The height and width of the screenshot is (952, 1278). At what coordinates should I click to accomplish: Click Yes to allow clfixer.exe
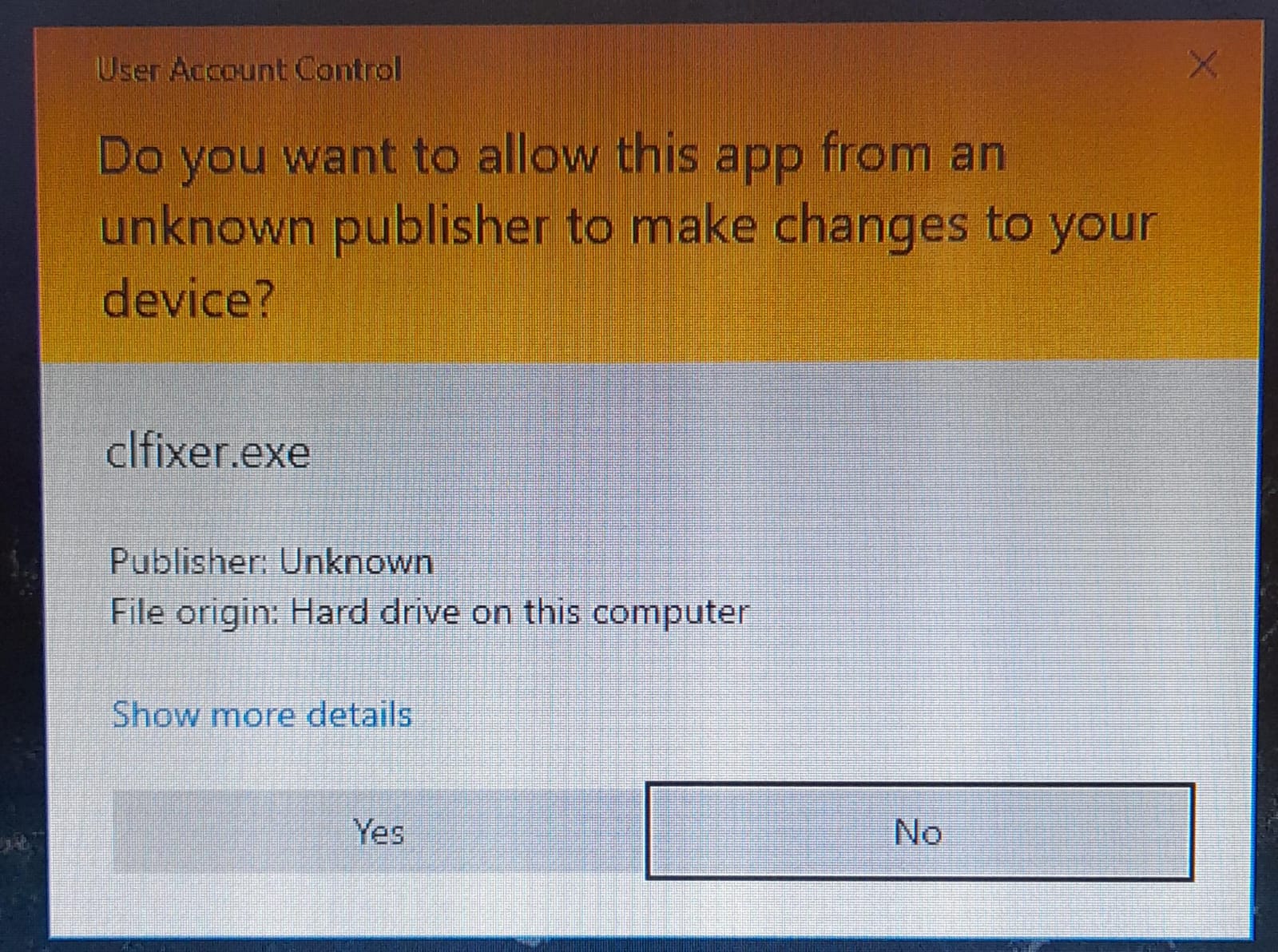pos(379,831)
